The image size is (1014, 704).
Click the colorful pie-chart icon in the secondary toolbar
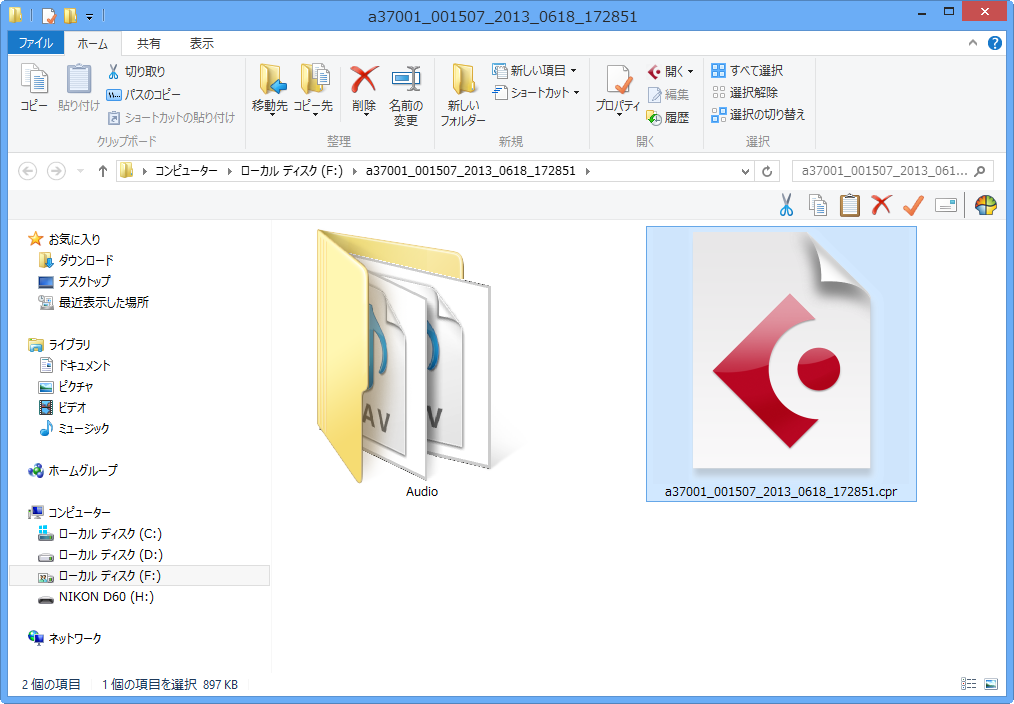(986, 206)
